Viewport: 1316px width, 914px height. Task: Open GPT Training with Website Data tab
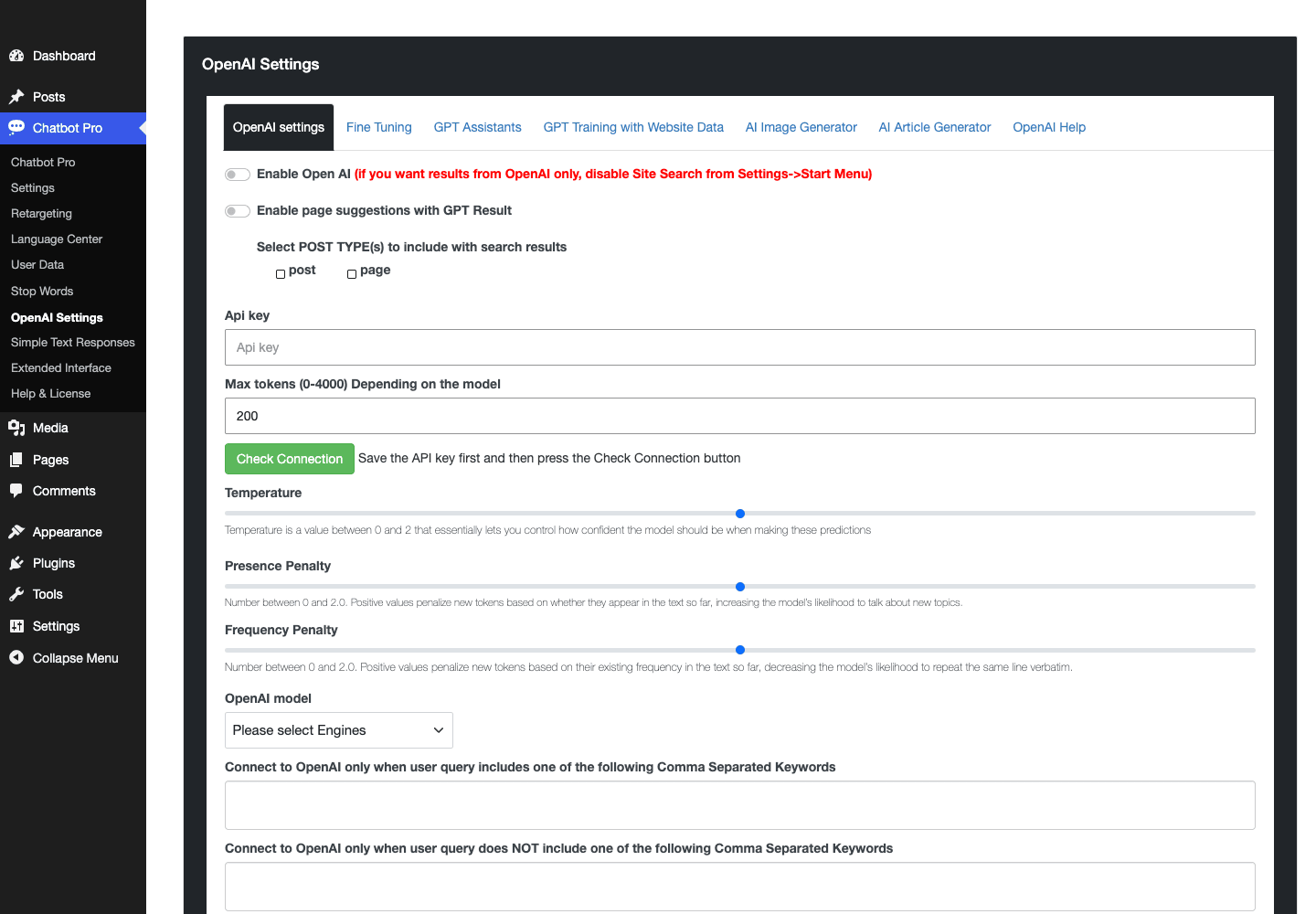pos(633,127)
